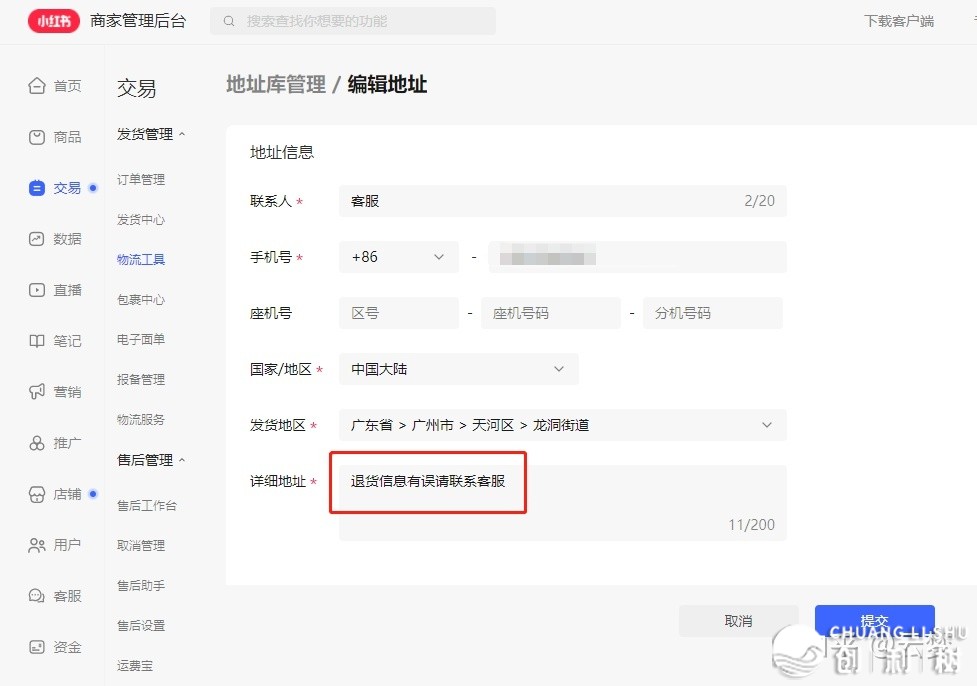The width and height of the screenshot is (977, 686).
Task: Click the search magnifier icon
Action: click(229, 21)
